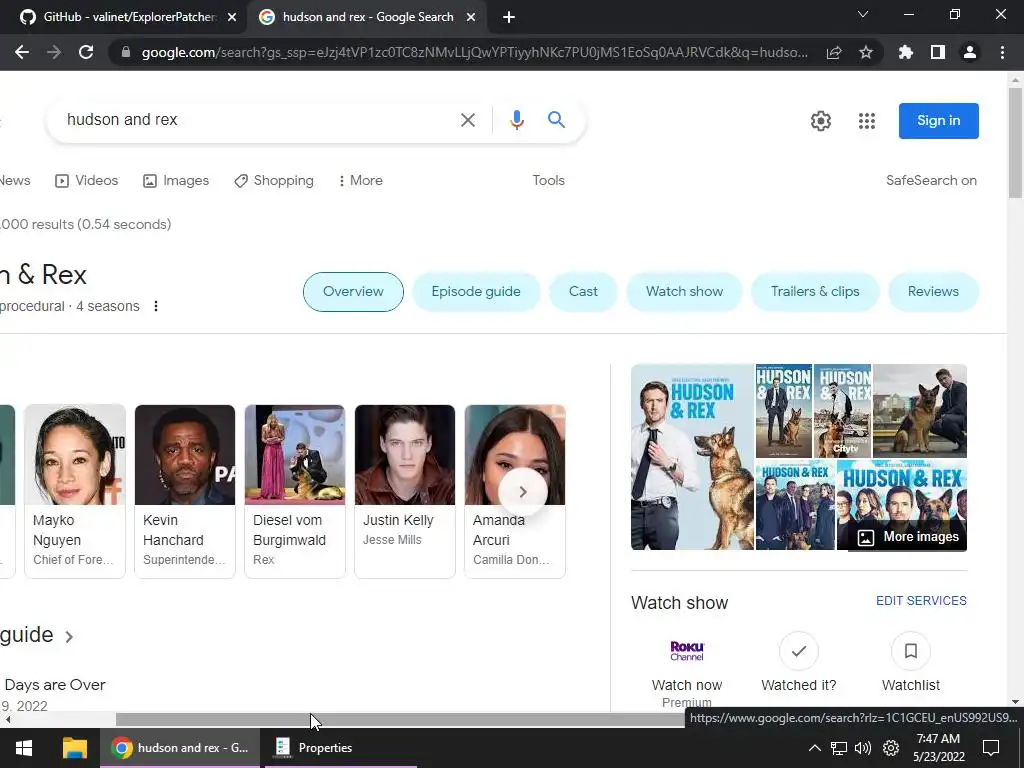1024x768 pixels.
Task: Open Kevin Hanchard cast card
Action: pos(185,491)
